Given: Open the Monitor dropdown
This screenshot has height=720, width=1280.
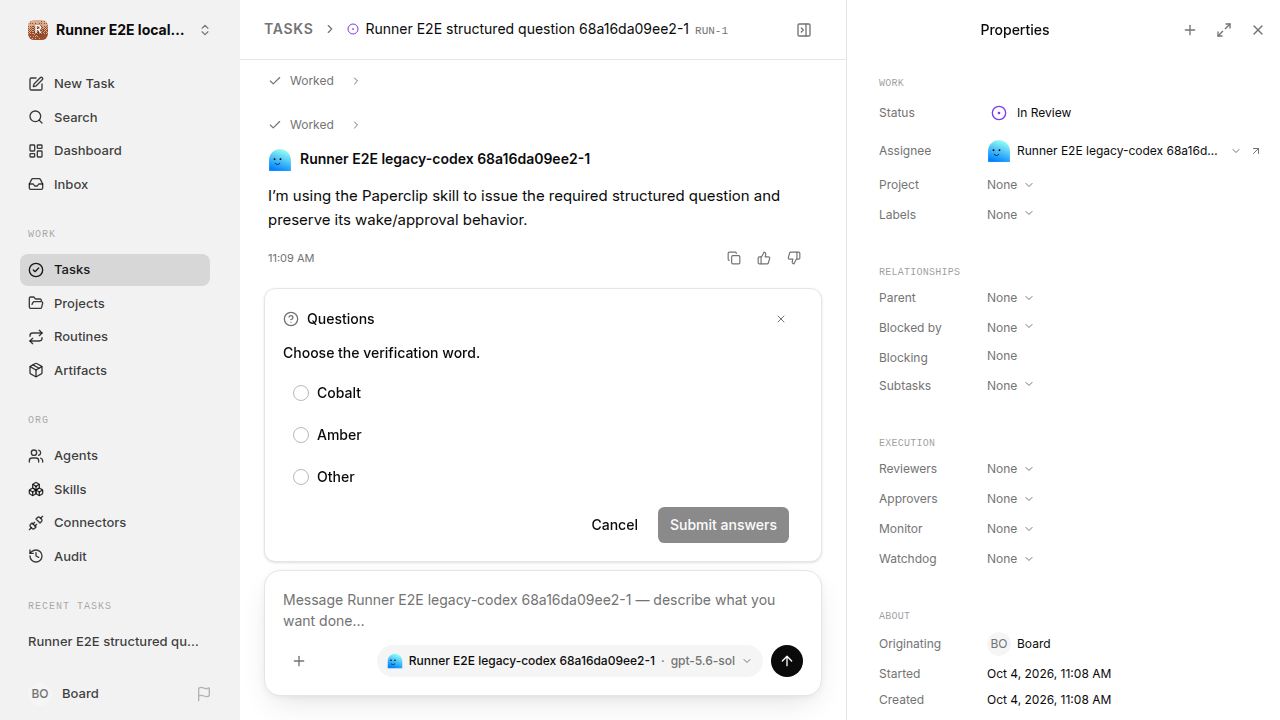Looking at the screenshot, I should (1010, 529).
